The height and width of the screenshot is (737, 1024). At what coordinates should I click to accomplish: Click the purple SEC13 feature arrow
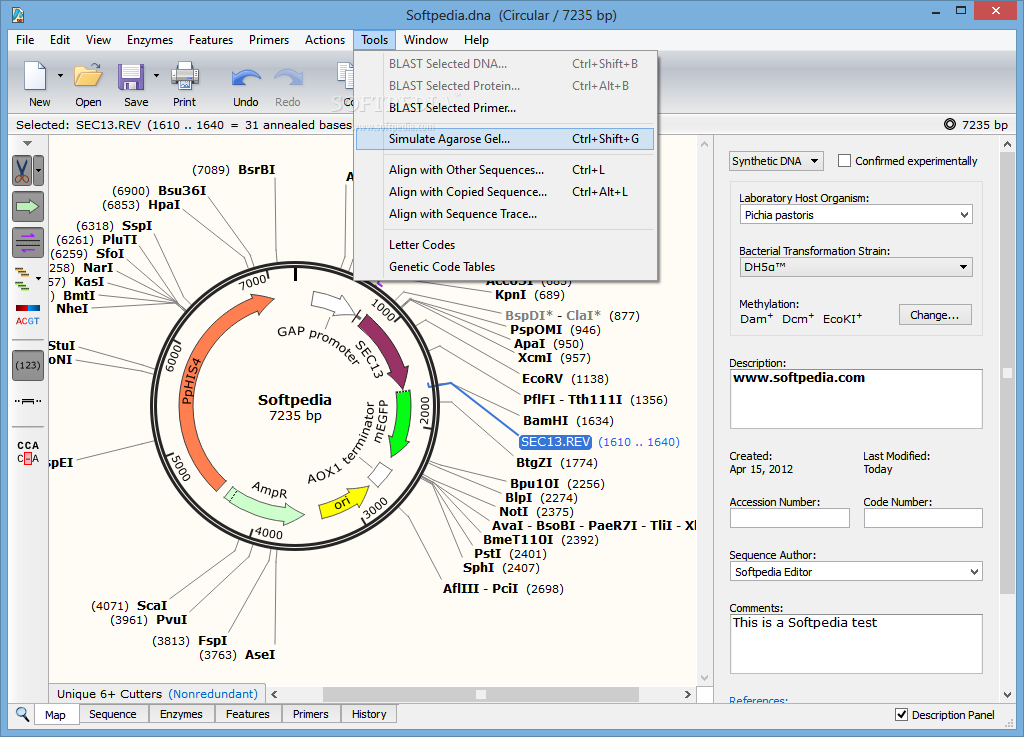[x=387, y=351]
